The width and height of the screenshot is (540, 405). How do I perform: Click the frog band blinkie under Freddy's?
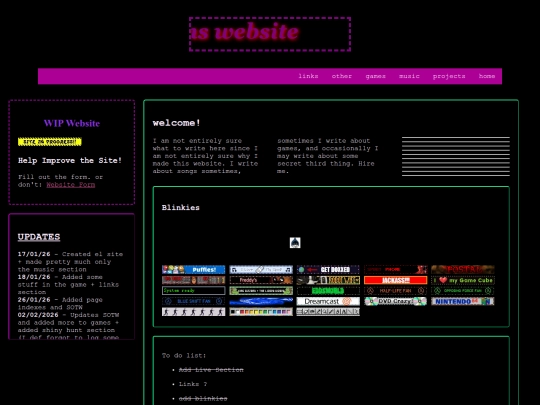[x=261, y=291]
